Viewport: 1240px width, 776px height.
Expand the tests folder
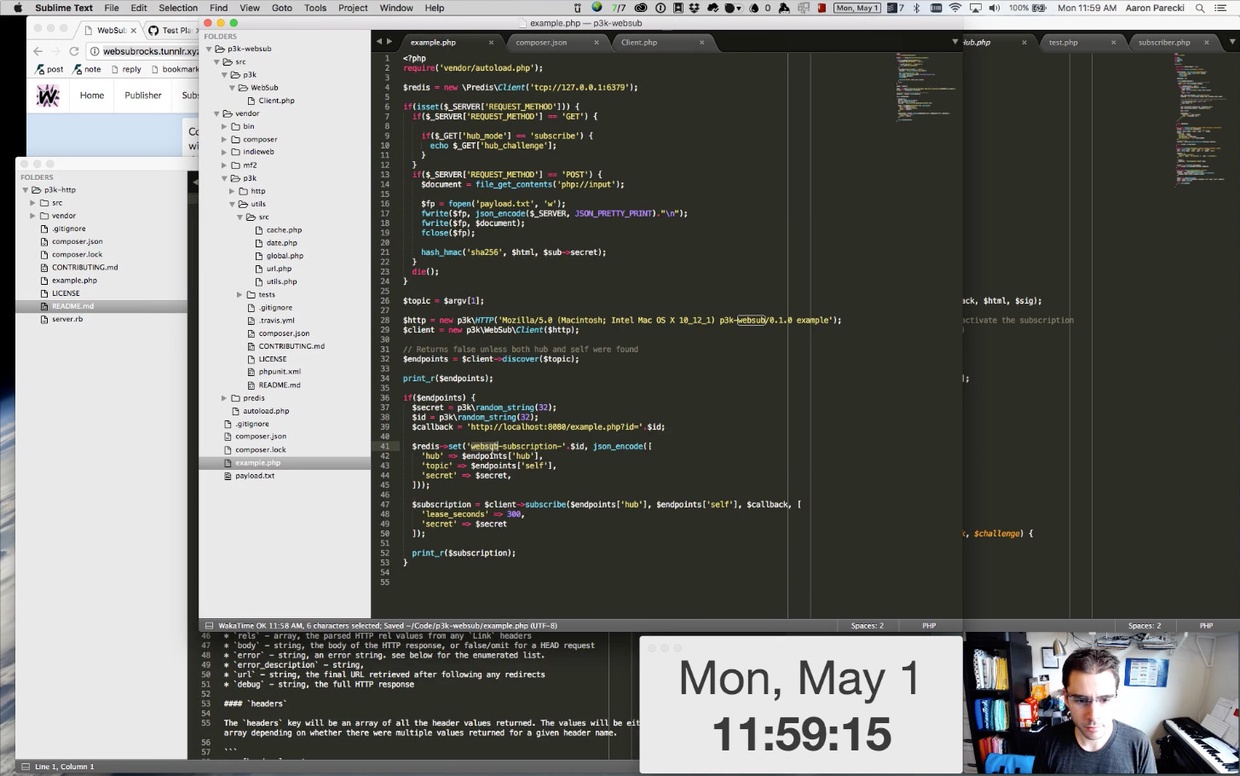(x=239, y=295)
